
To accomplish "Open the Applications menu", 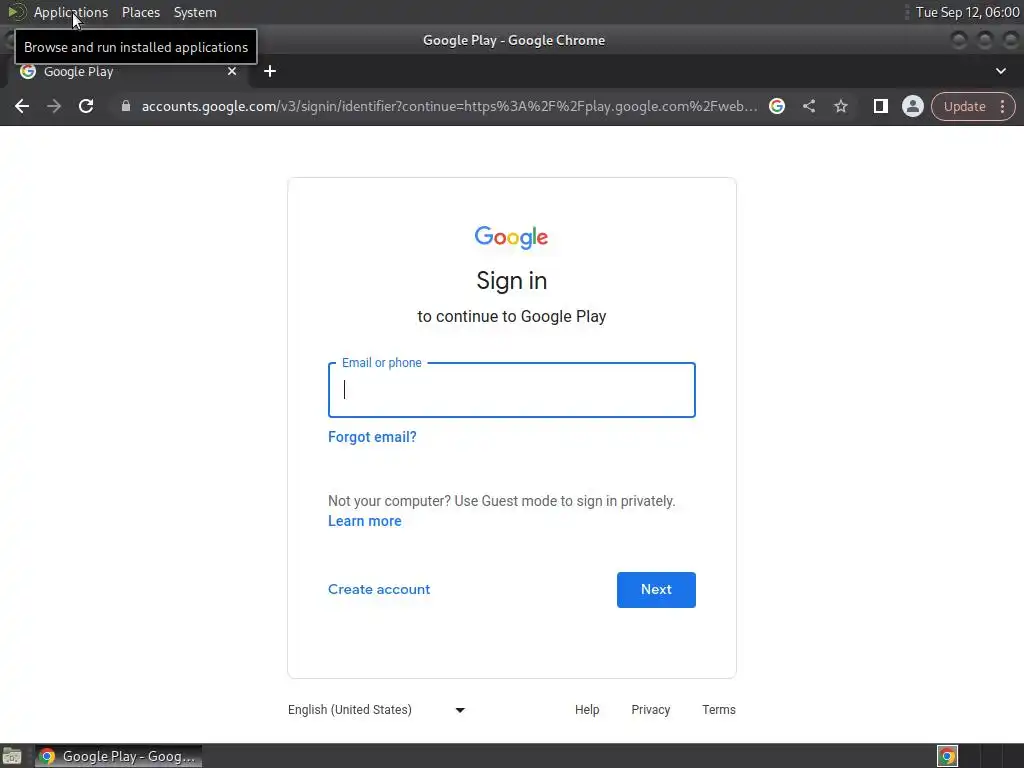I will (x=71, y=12).
